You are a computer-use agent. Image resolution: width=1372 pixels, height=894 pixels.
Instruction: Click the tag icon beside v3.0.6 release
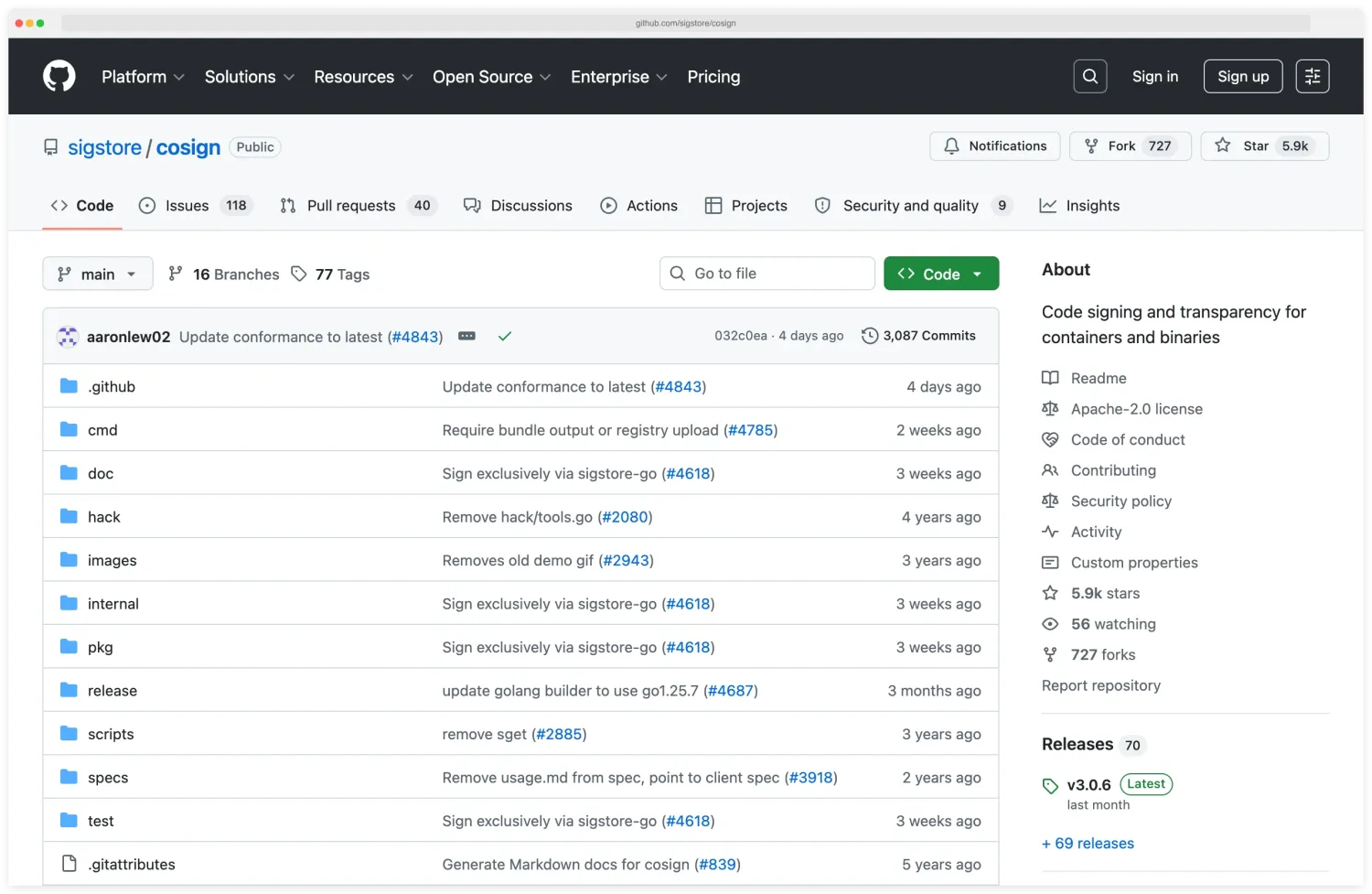1050,786
